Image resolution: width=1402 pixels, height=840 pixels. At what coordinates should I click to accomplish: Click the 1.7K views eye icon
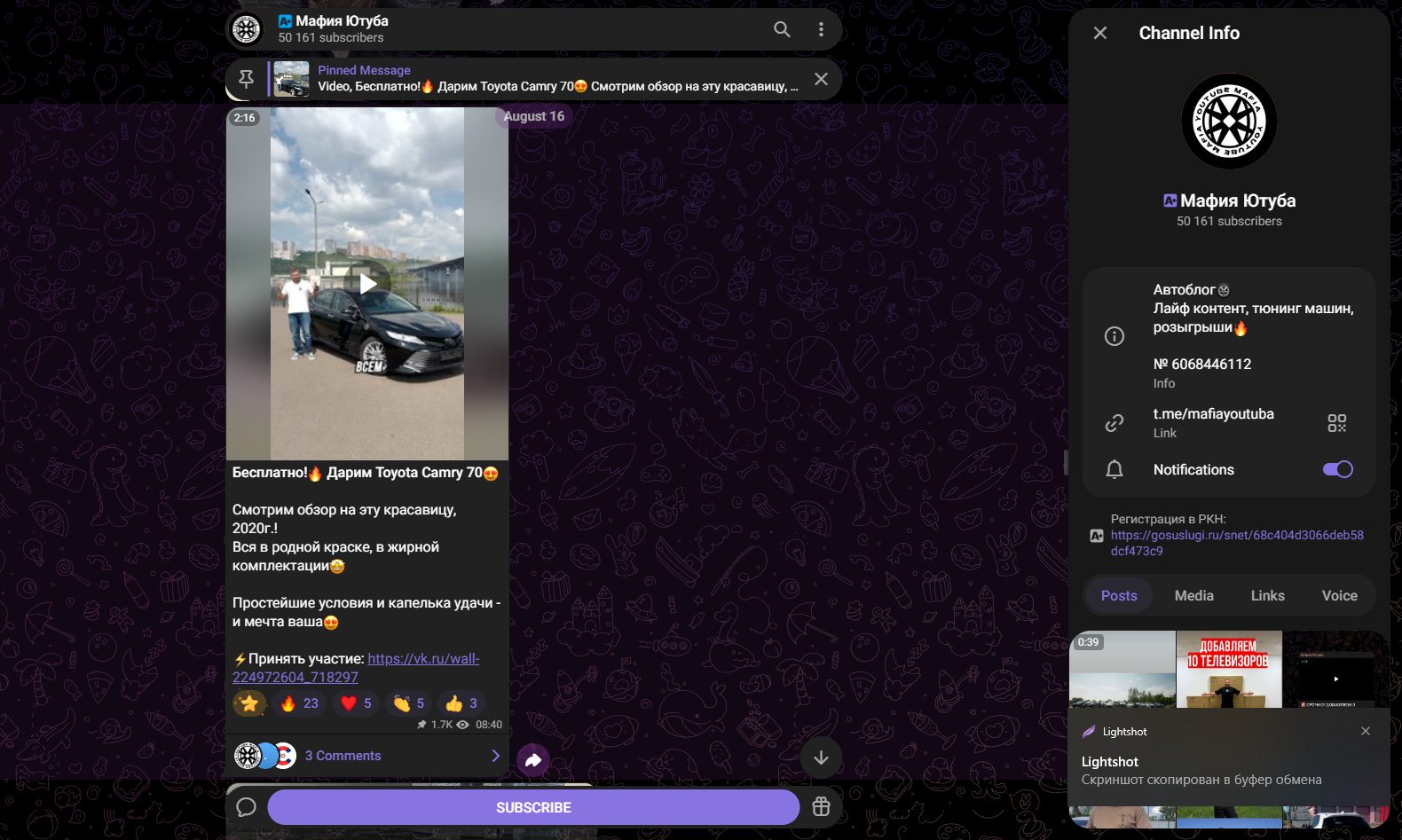tap(462, 725)
